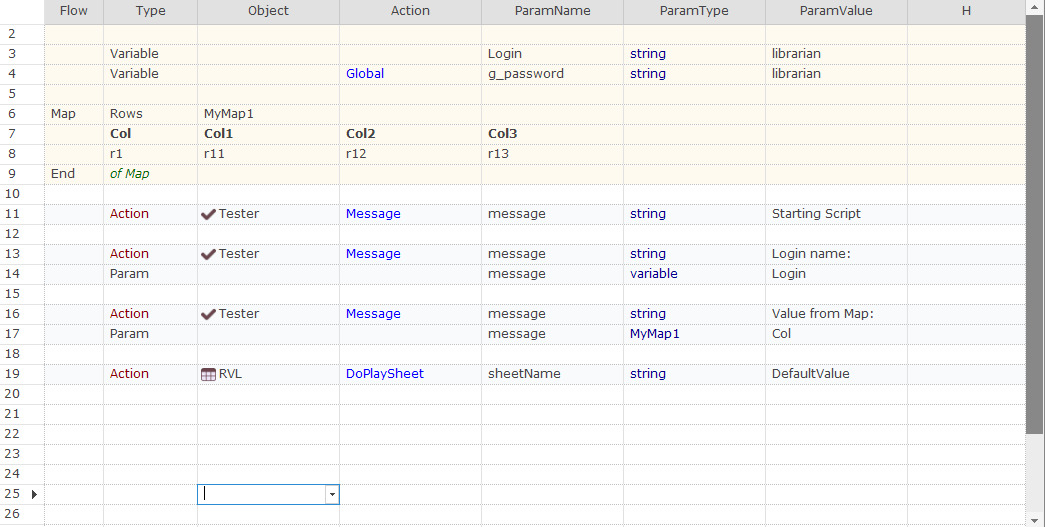The width and height of the screenshot is (1045, 527).
Task: Click the Tester checkmark icon in row 11
Action: [208, 214]
